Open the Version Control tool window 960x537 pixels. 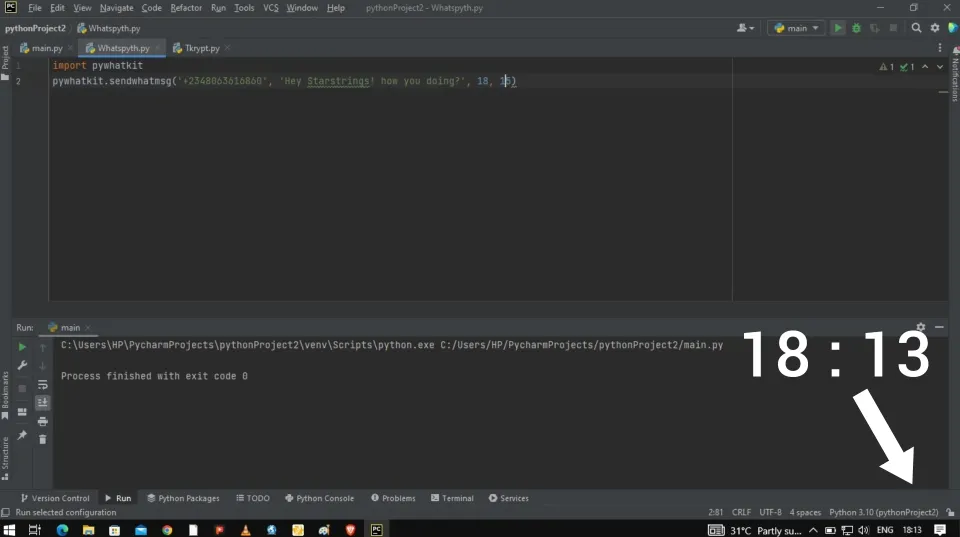pyautogui.click(x=55, y=498)
